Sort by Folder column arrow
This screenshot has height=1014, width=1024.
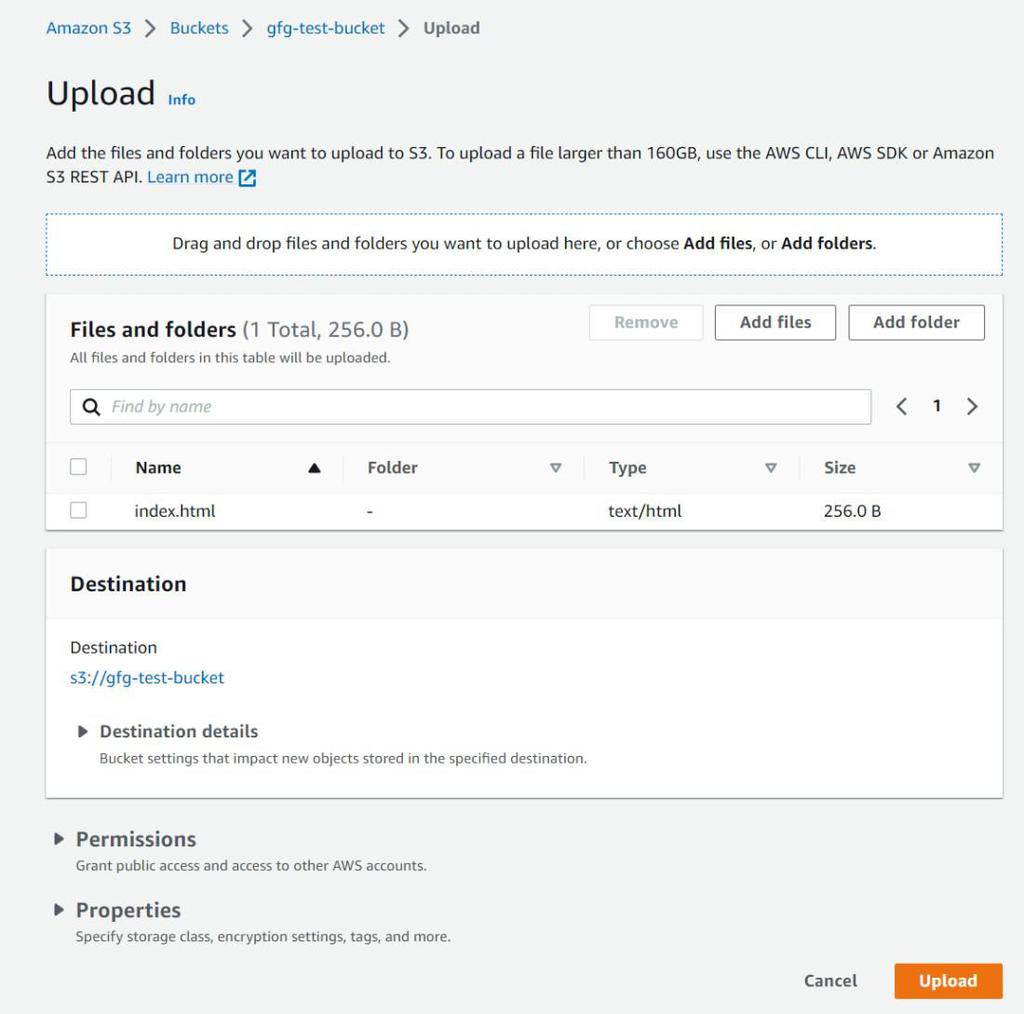point(556,468)
